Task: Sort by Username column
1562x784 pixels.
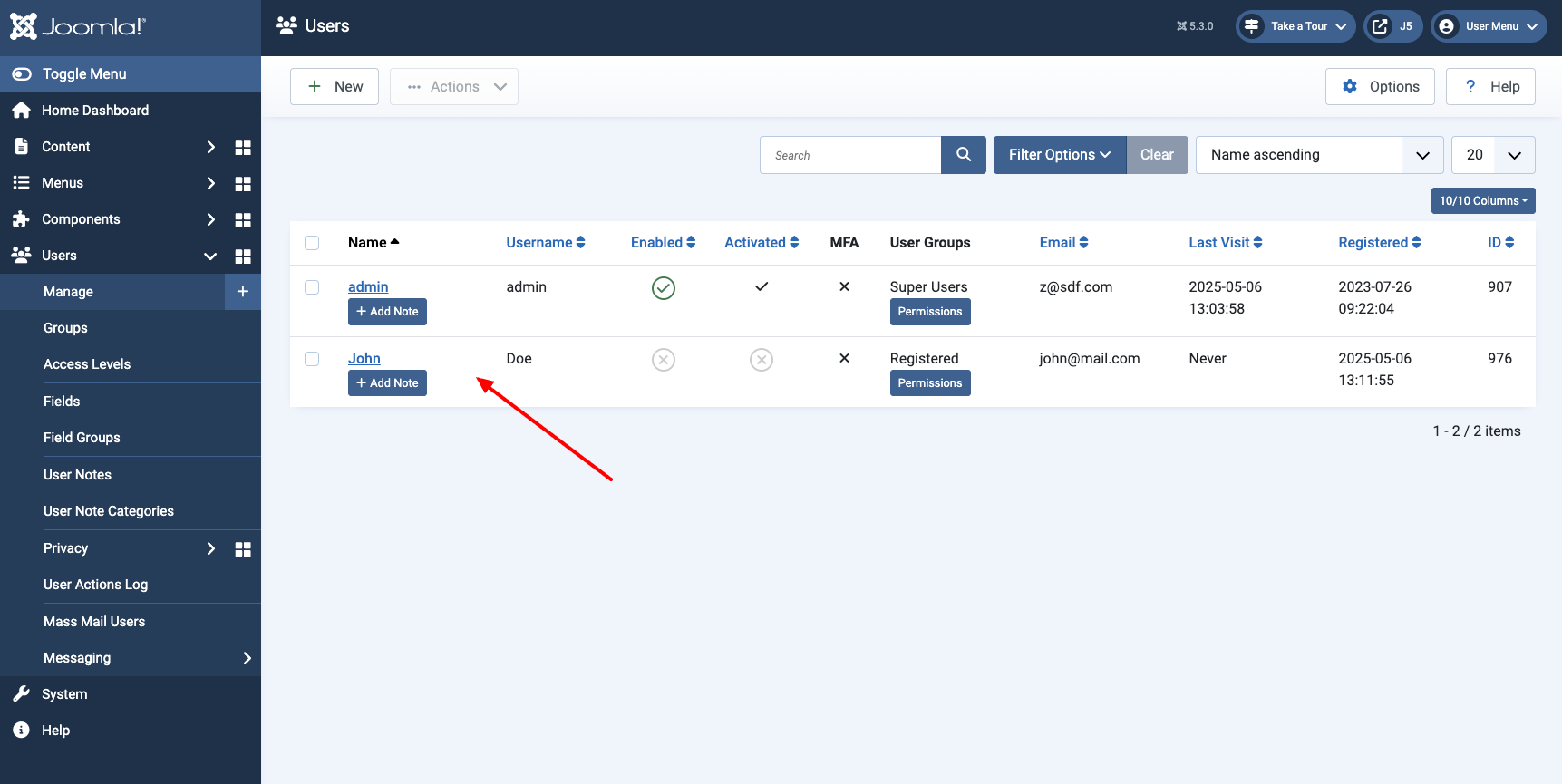Action: point(546,243)
